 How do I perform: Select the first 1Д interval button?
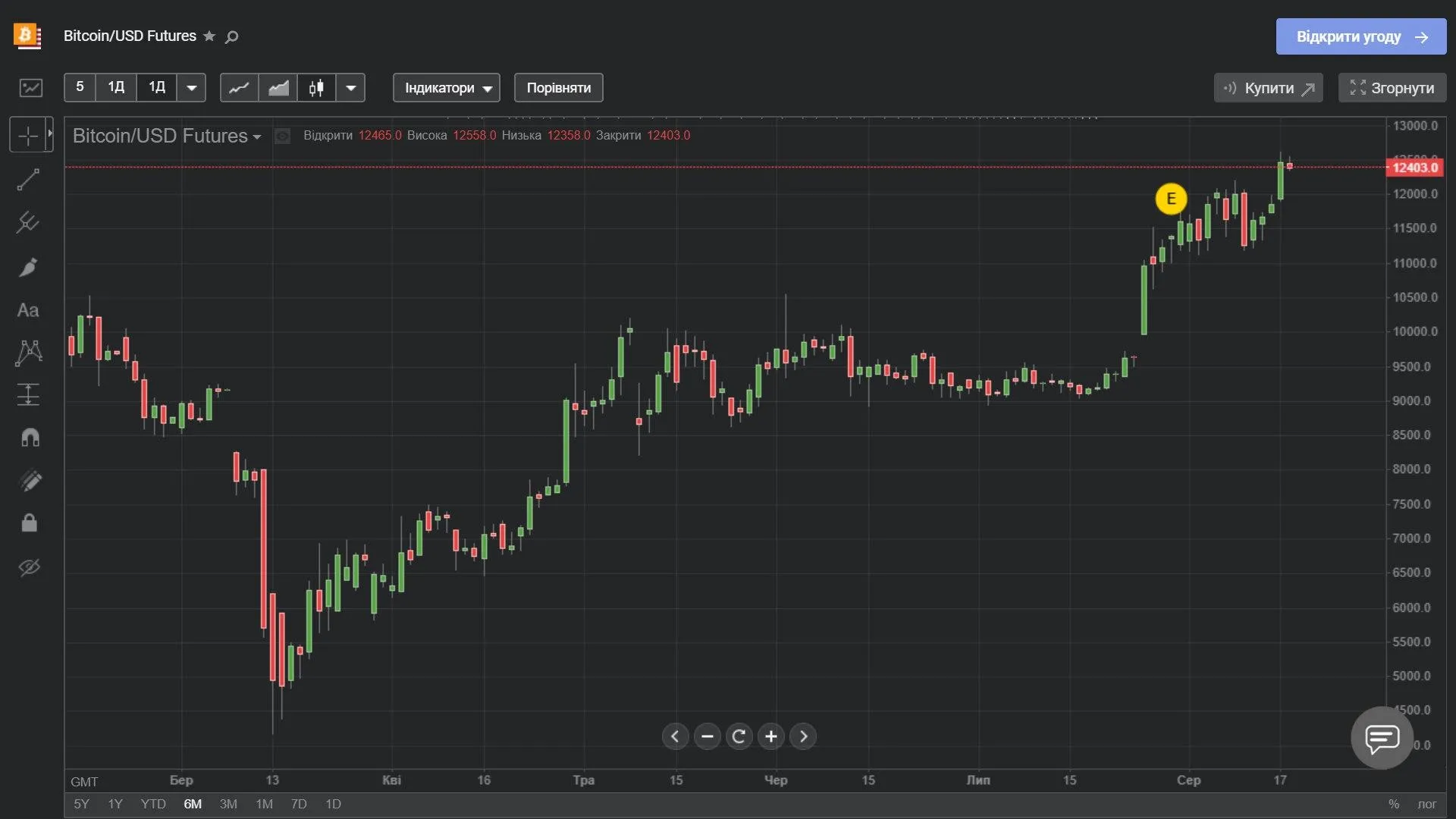pos(116,87)
